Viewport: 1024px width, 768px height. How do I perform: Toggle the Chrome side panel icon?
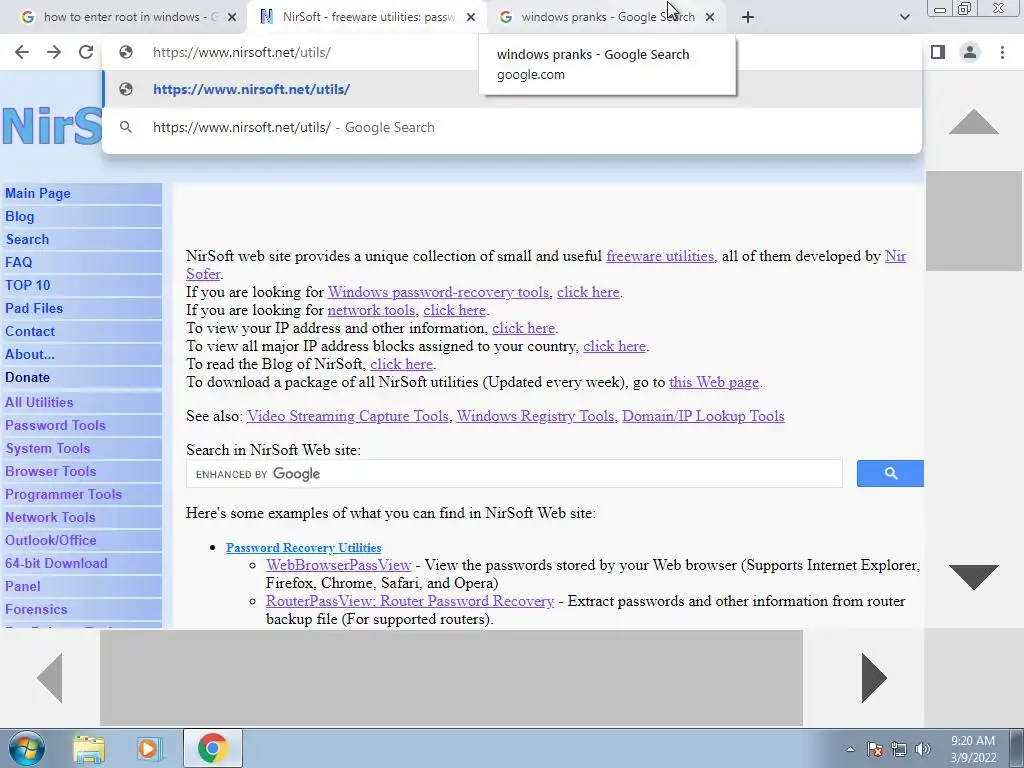(x=938, y=52)
